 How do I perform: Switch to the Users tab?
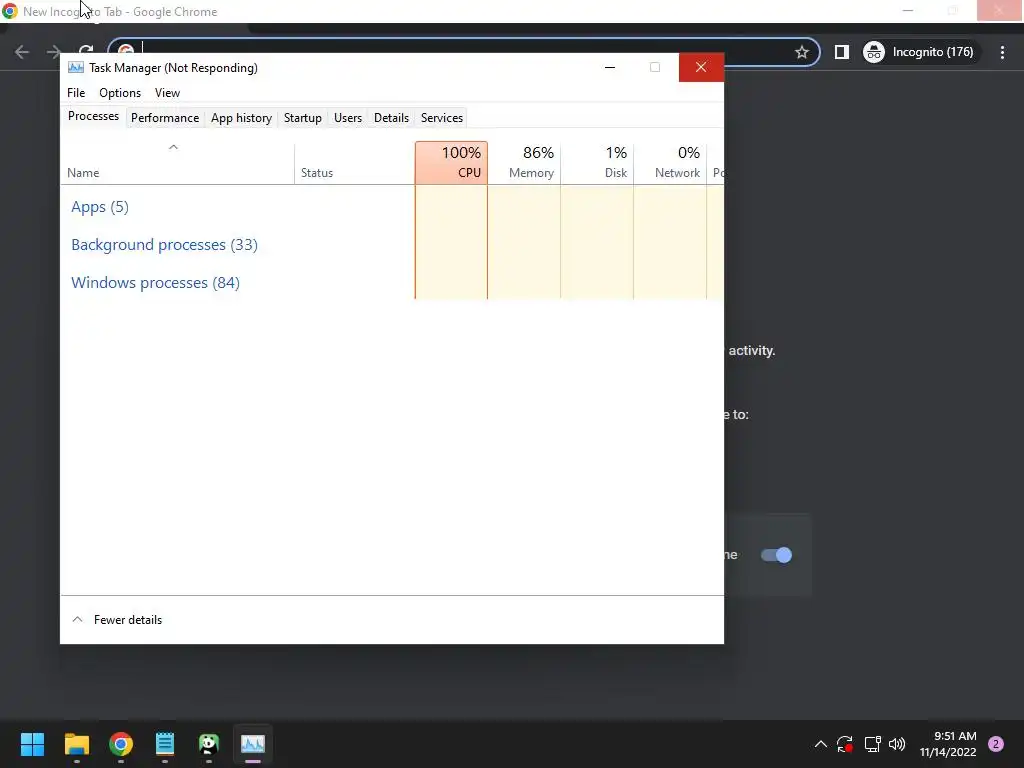[347, 118]
